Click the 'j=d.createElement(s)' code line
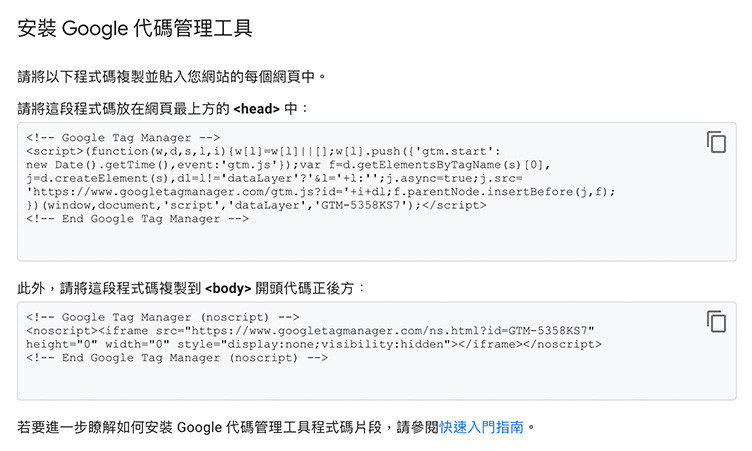 point(274,178)
